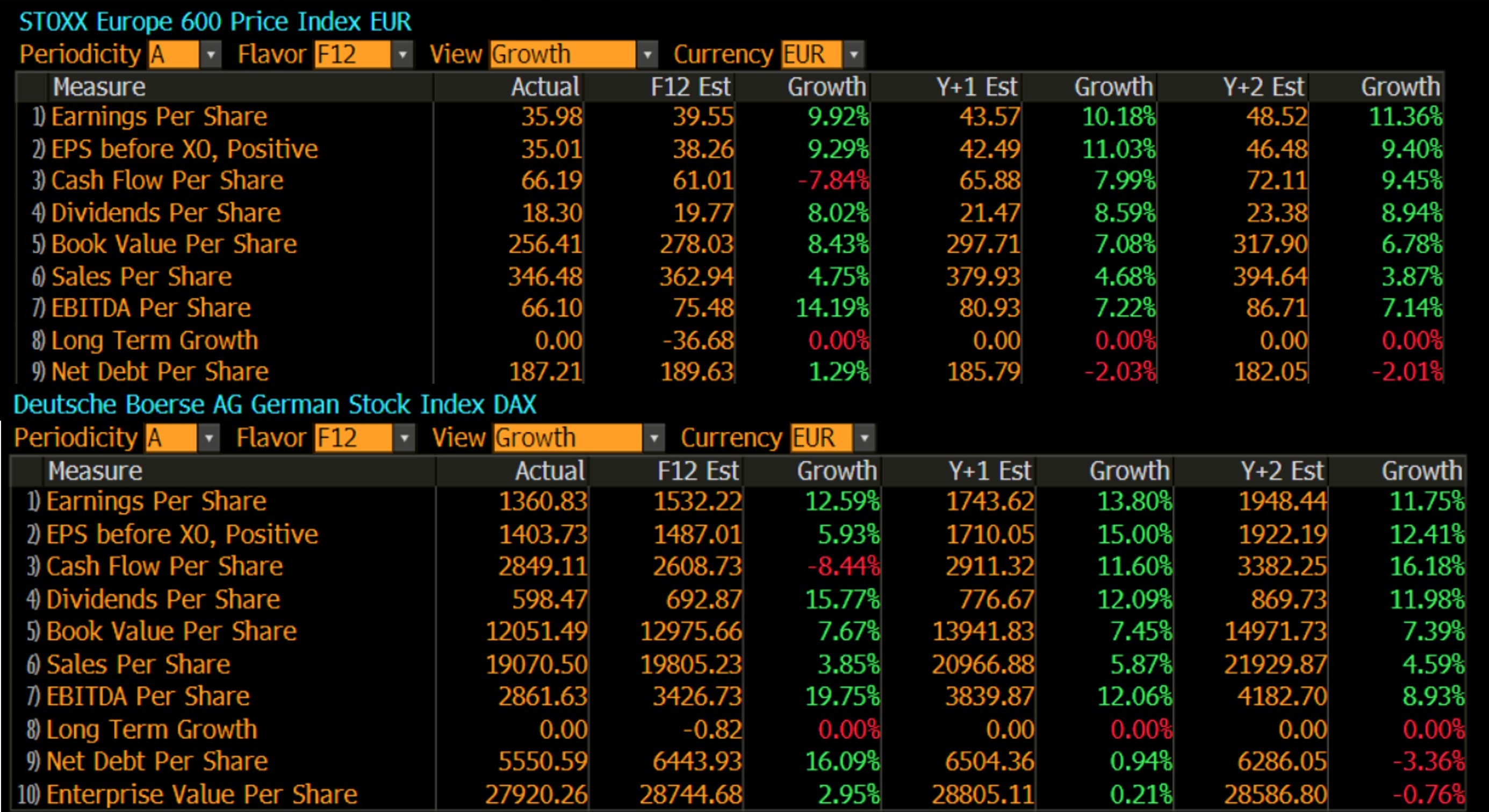Open DAX panel View Growth dropdown arrow

pyautogui.click(x=654, y=438)
